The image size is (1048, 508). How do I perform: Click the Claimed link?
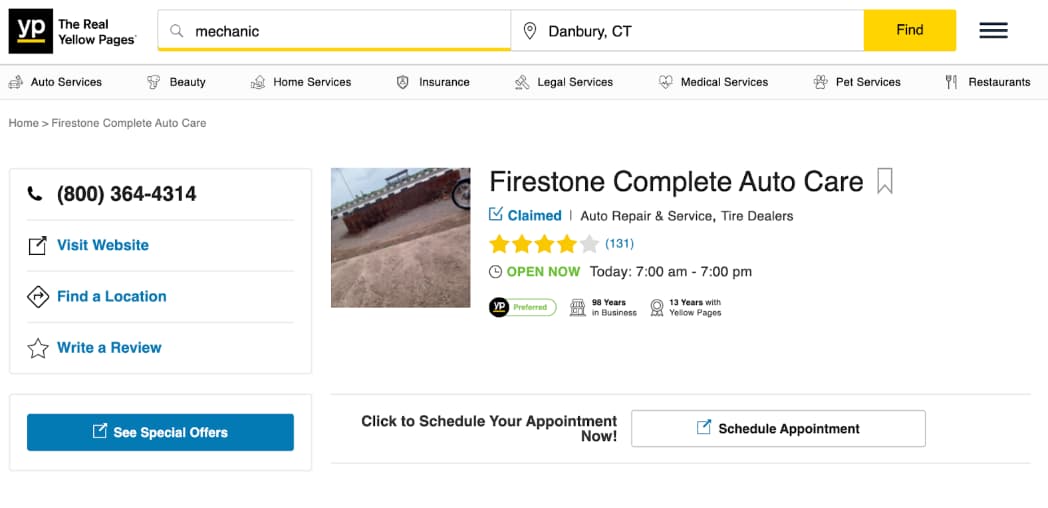click(x=535, y=216)
